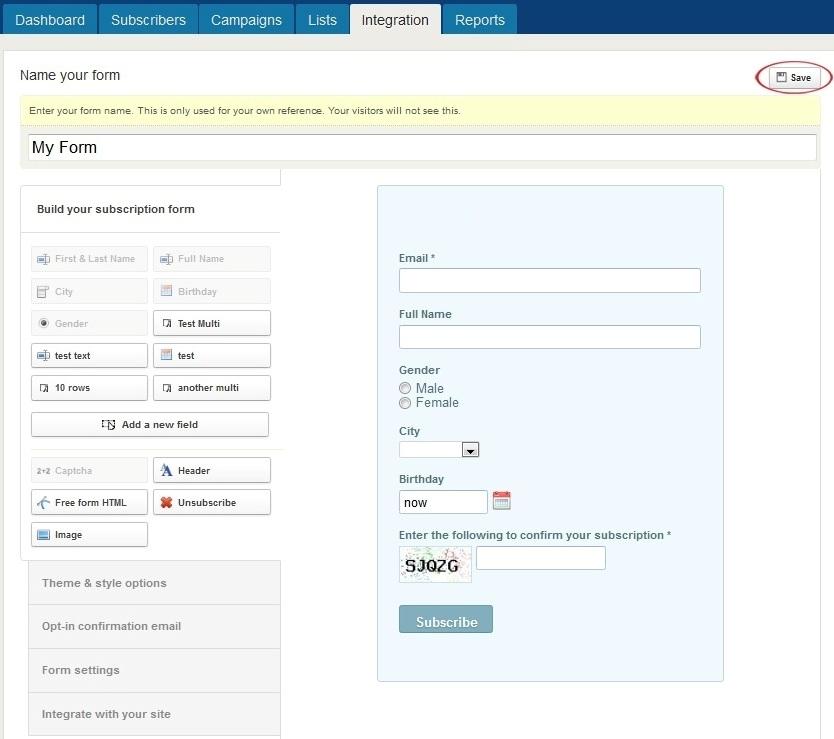View the Reports tab
Image resolution: width=834 pixels, height=739 pixels.
480,20
